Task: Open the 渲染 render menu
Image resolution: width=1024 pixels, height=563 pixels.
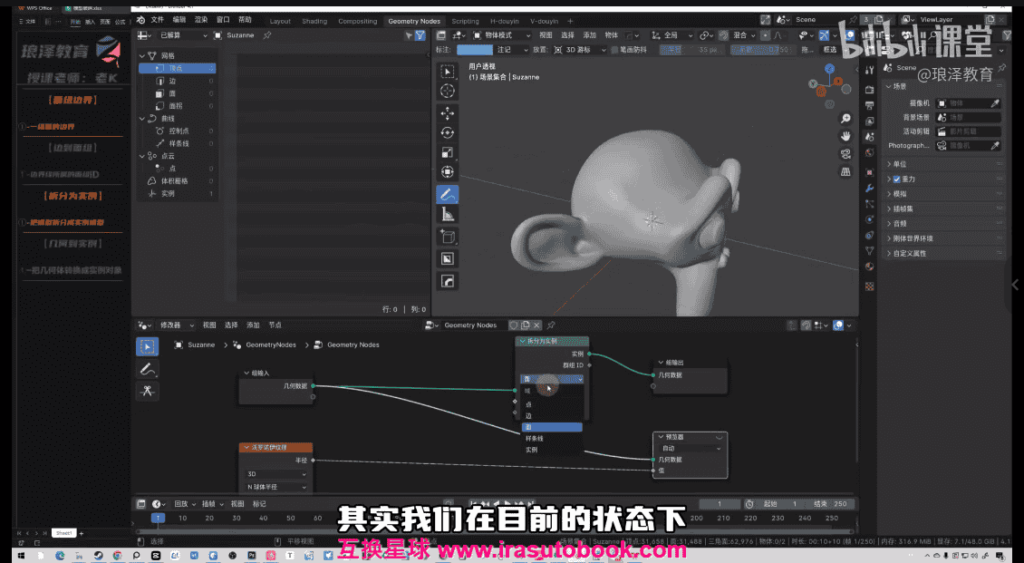Action: pyautogui.click(x=203, y=20)
